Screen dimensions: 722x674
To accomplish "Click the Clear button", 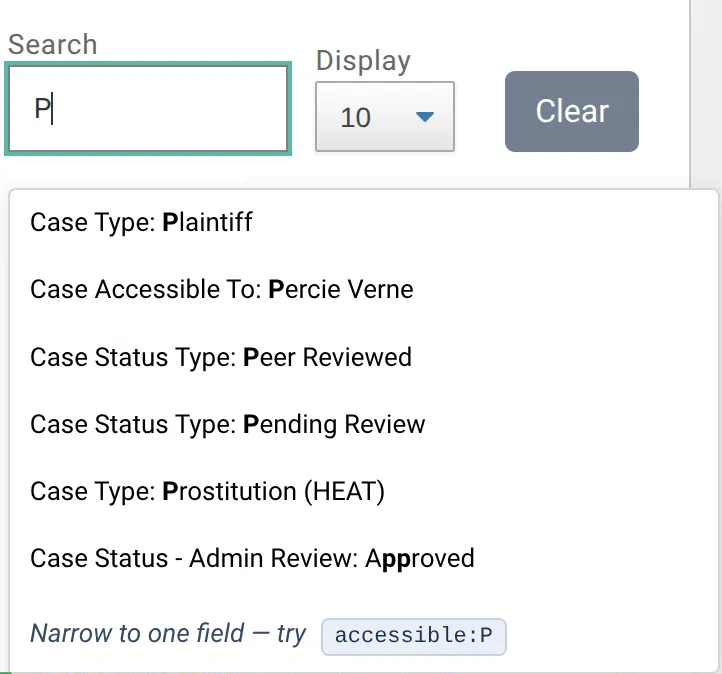I will (571, 111).
